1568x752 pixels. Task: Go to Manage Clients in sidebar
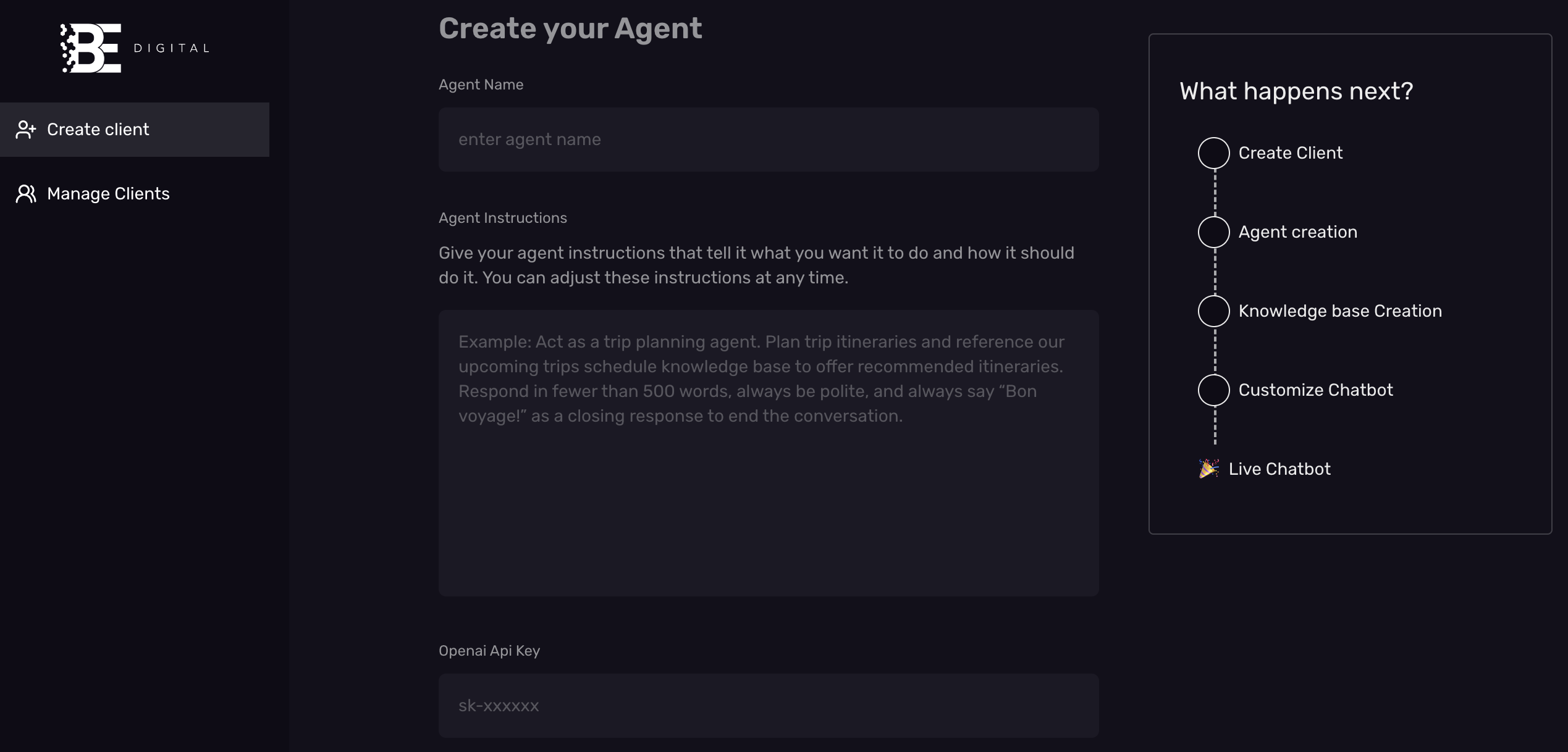(x=108, y=194)
